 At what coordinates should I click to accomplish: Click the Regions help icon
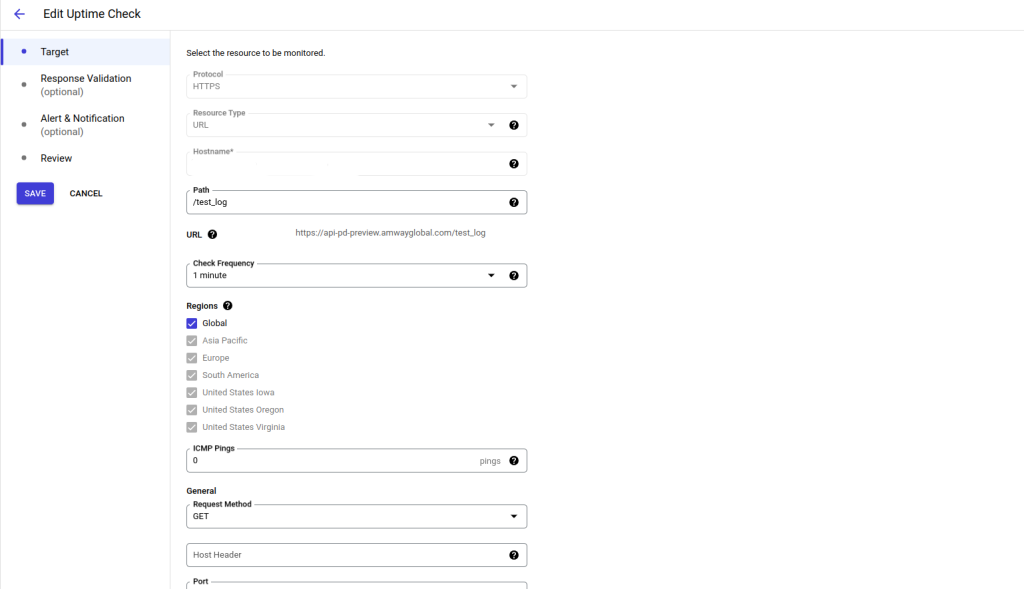(227, 305)
